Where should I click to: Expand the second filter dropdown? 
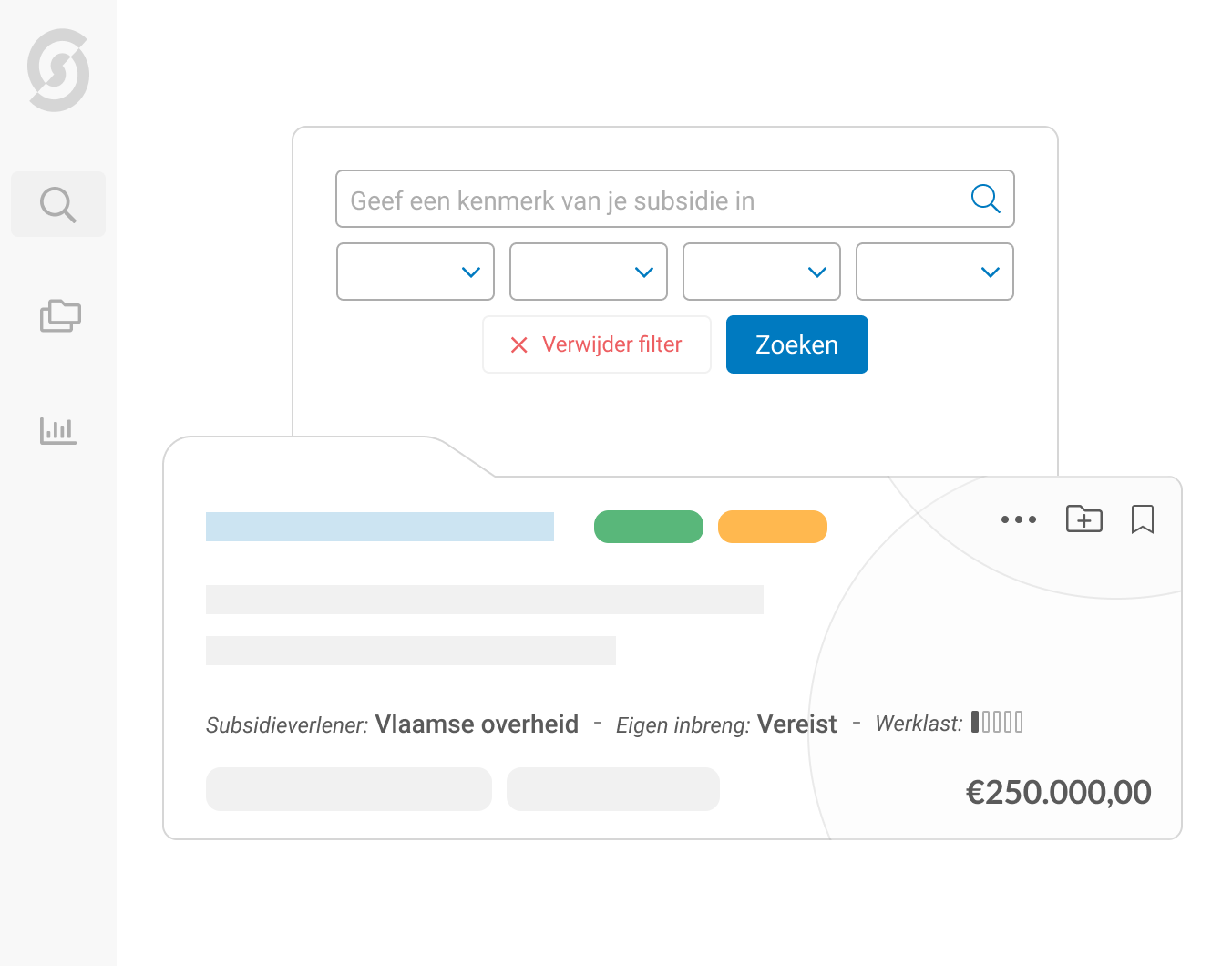(x=589, y=272)
